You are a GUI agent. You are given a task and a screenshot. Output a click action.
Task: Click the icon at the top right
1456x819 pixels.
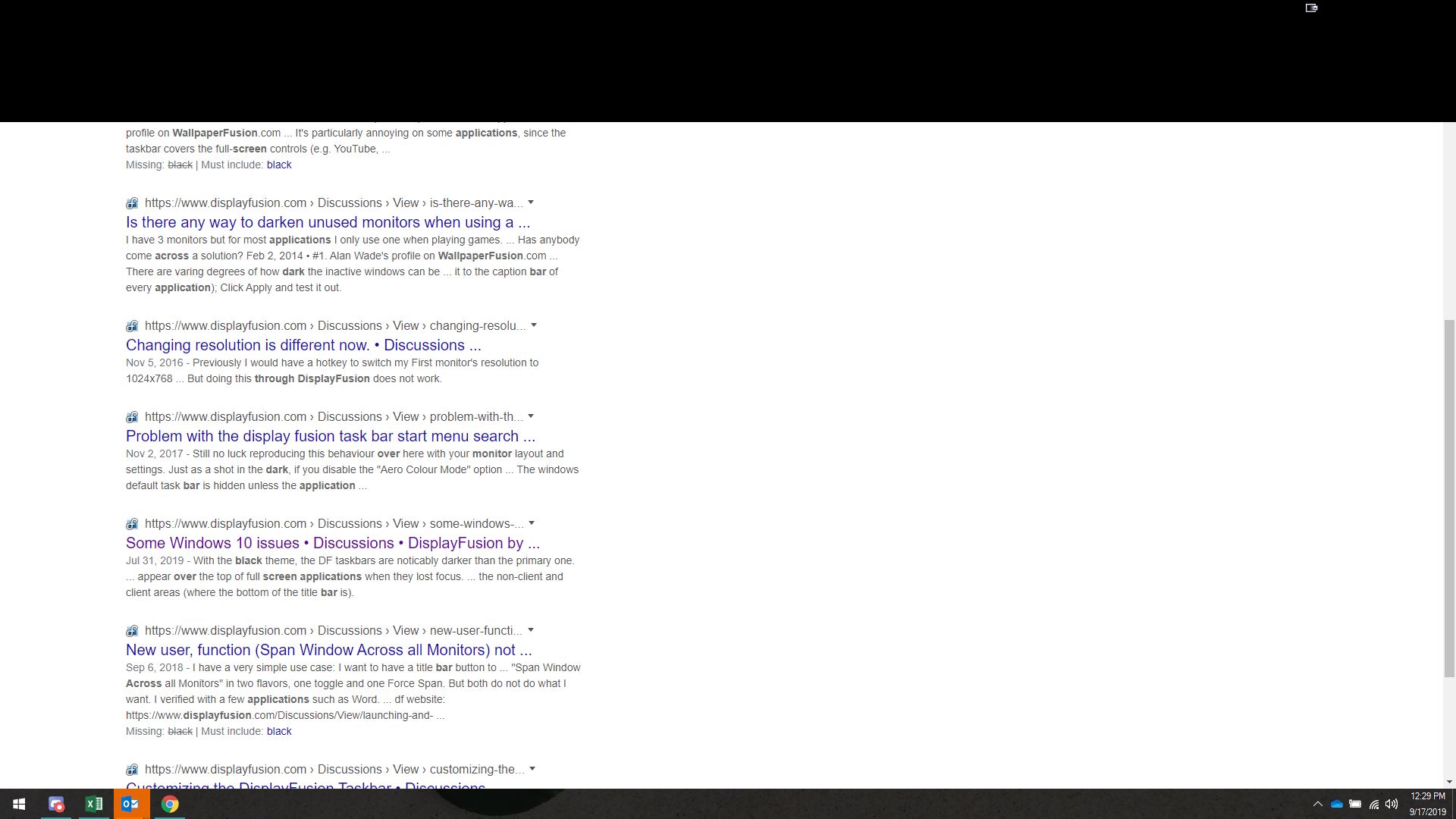(x=1311, y=8)
